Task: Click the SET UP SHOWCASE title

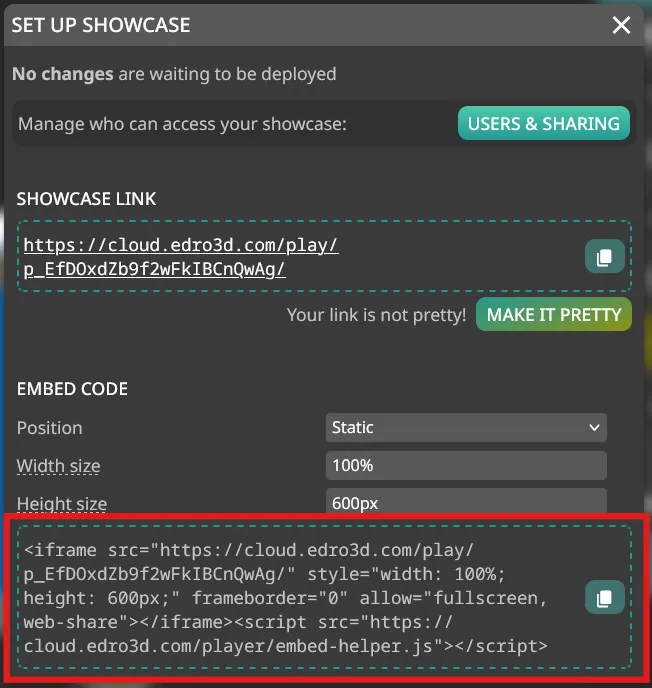Action: coord(101,25)
